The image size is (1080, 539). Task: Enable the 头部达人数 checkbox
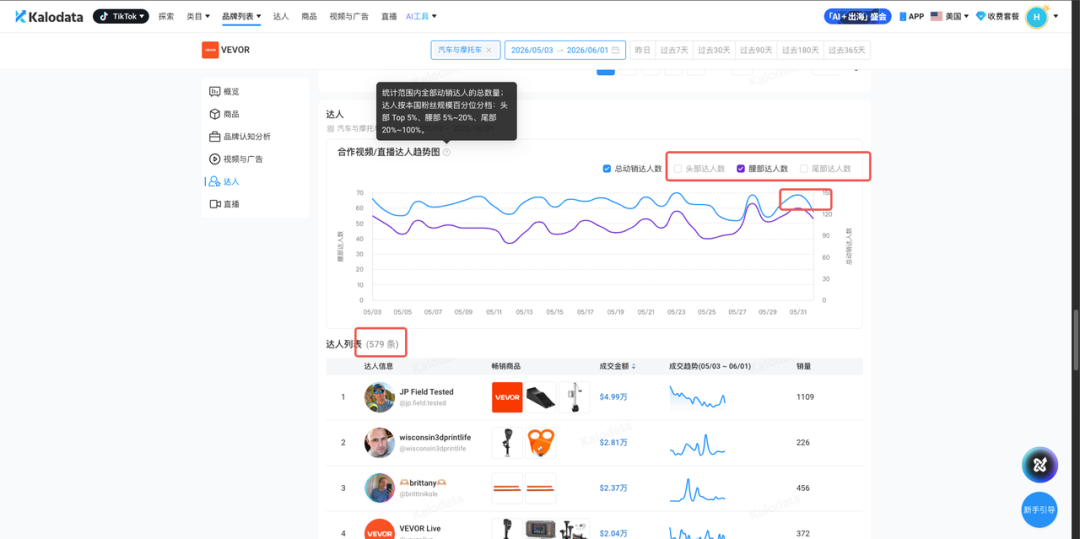click(678, 168)
